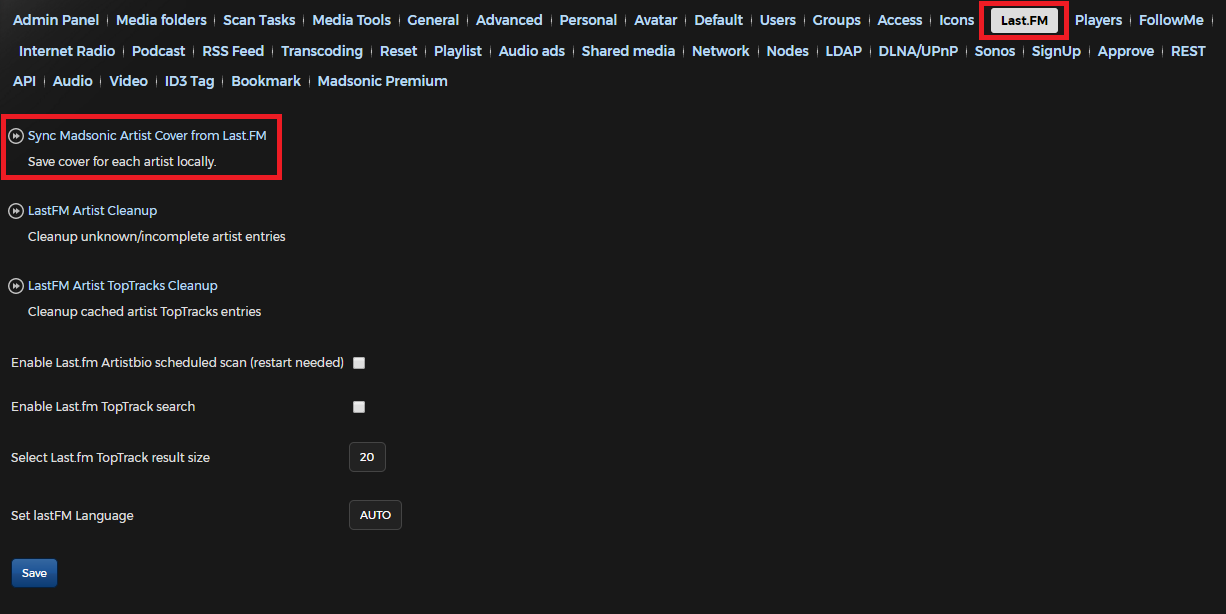Open Sync Madsonic Artist Cover from Last.FM link
This screenshot has width=1226, height=614.
[x=147, y=135]
